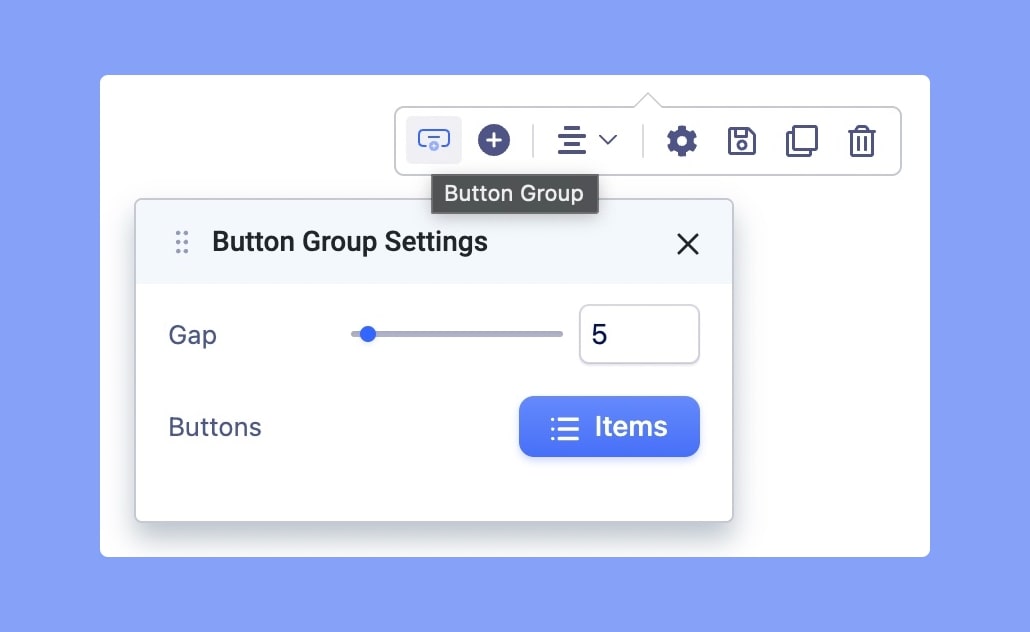The height and width of the screenshot is (632, 1030).
Task: Click the list icon inside Items button
Action: coord(565,429)
